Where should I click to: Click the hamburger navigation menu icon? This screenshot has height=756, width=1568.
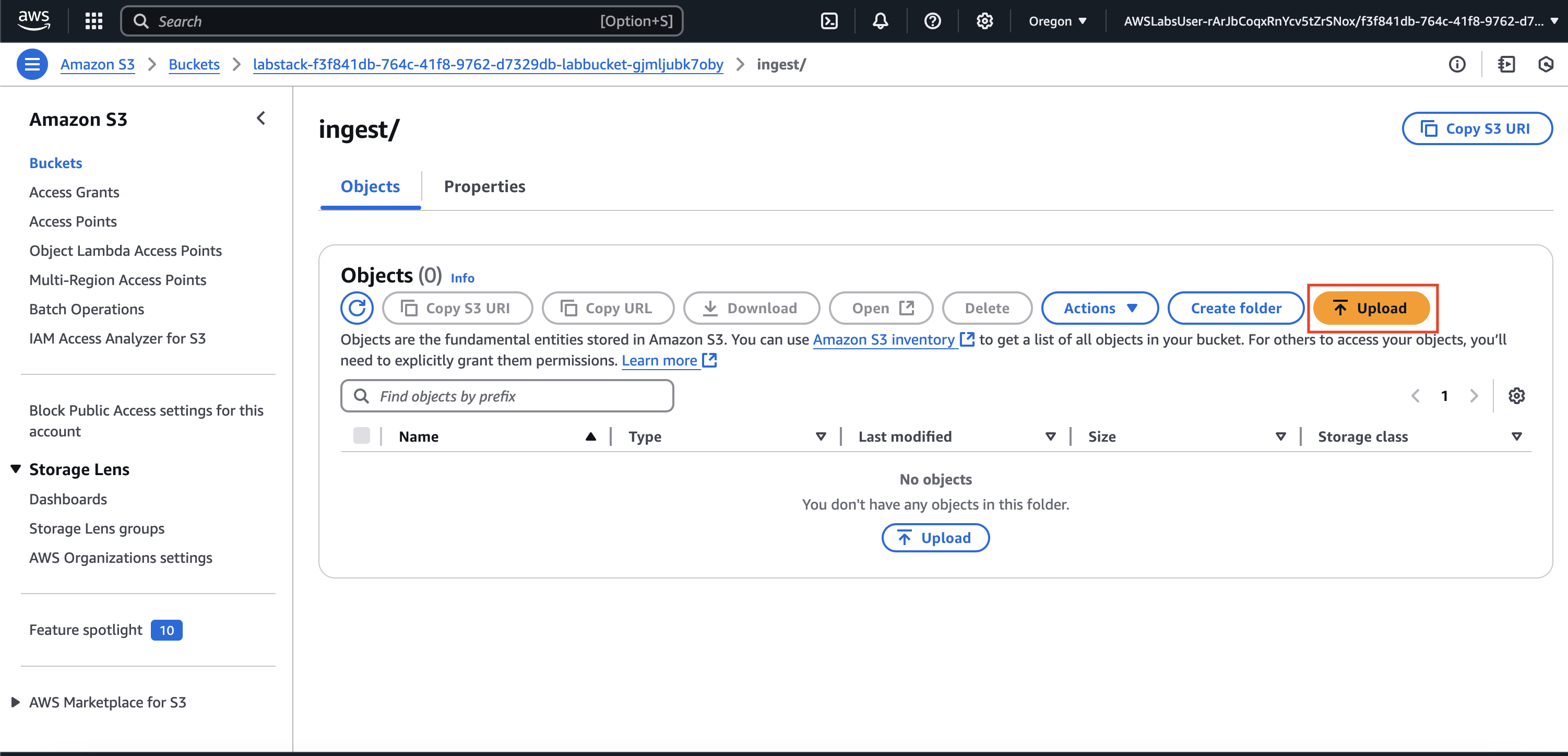[32, 64]
